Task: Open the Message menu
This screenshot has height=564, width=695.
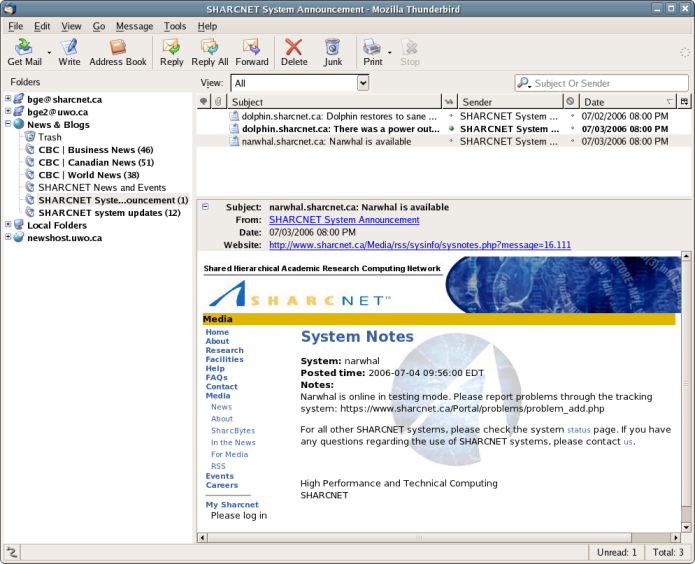Action: point(134,26)
